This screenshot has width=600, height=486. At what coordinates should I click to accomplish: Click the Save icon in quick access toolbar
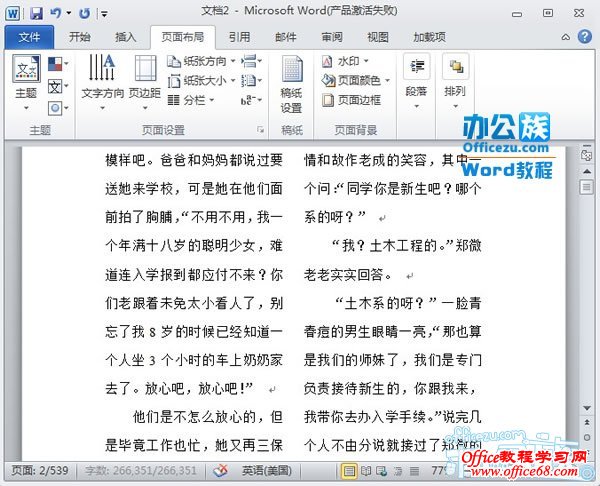point(36,14)
